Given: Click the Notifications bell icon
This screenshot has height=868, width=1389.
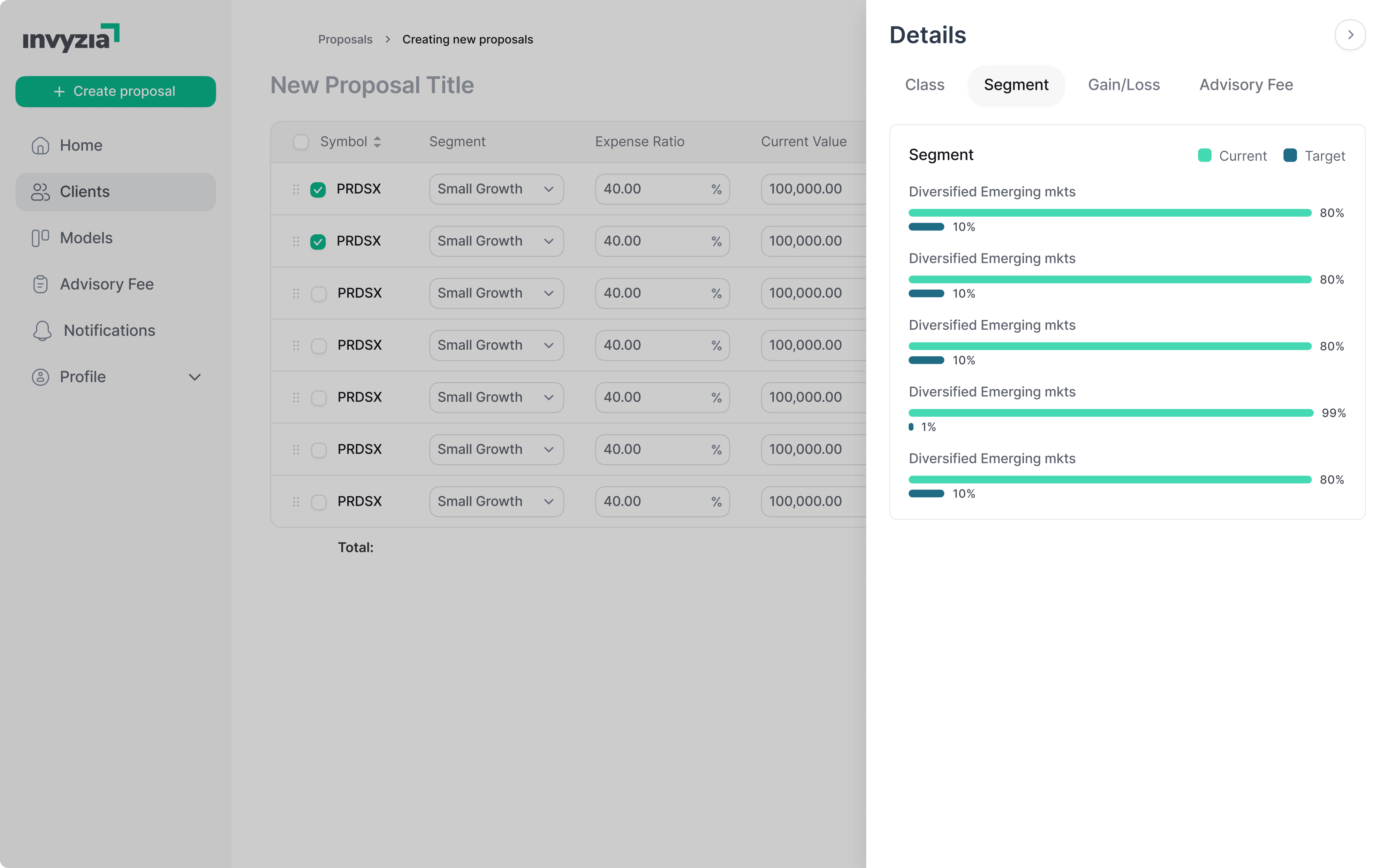Looking at the screenshot, I should click(x=43, y=331).
